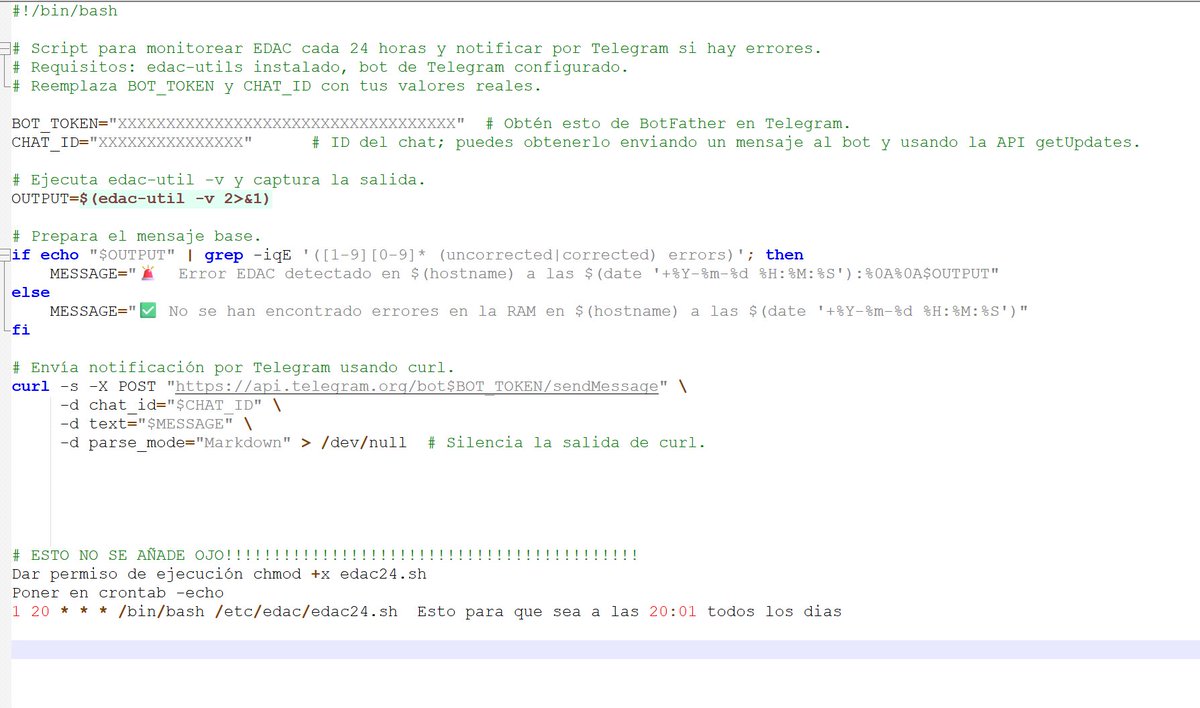Click the fi keyword
This screenshot has width=1200, height=708.
(x=19, y=329)
